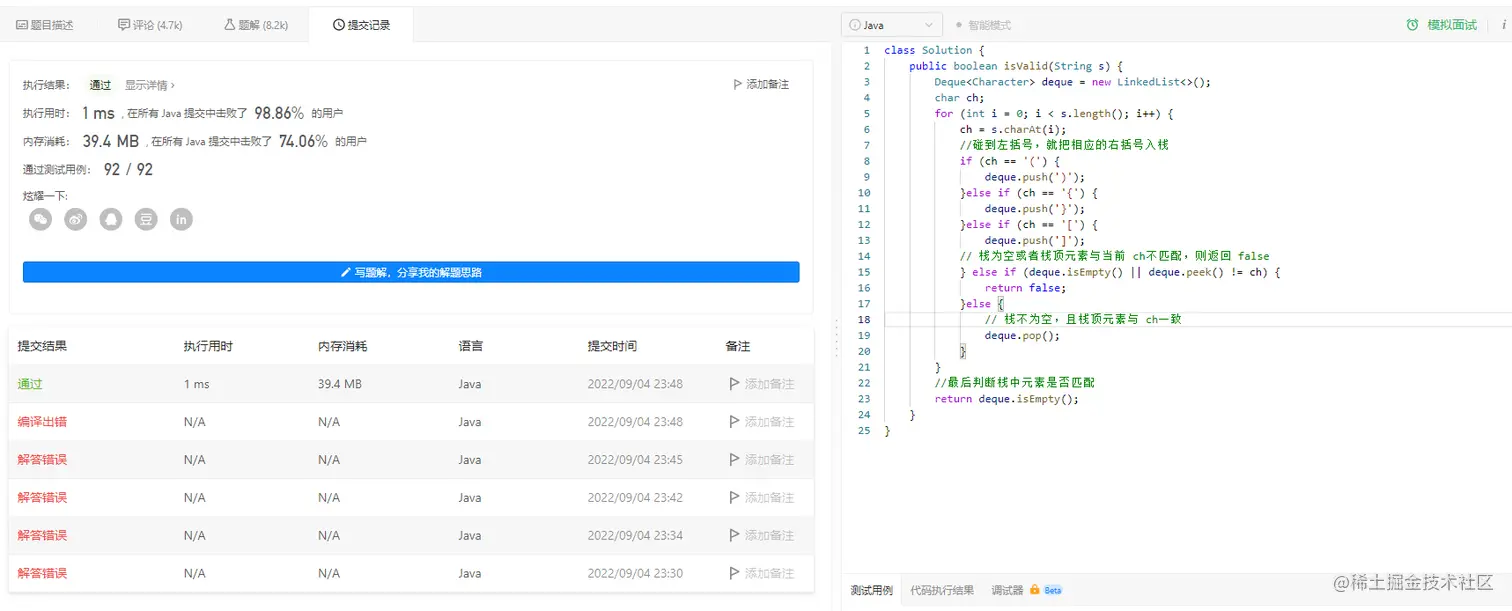Viewport: 1512px width, 611px height.
Task: Click line number 1 in editor gutter
Action: (866, 50)
